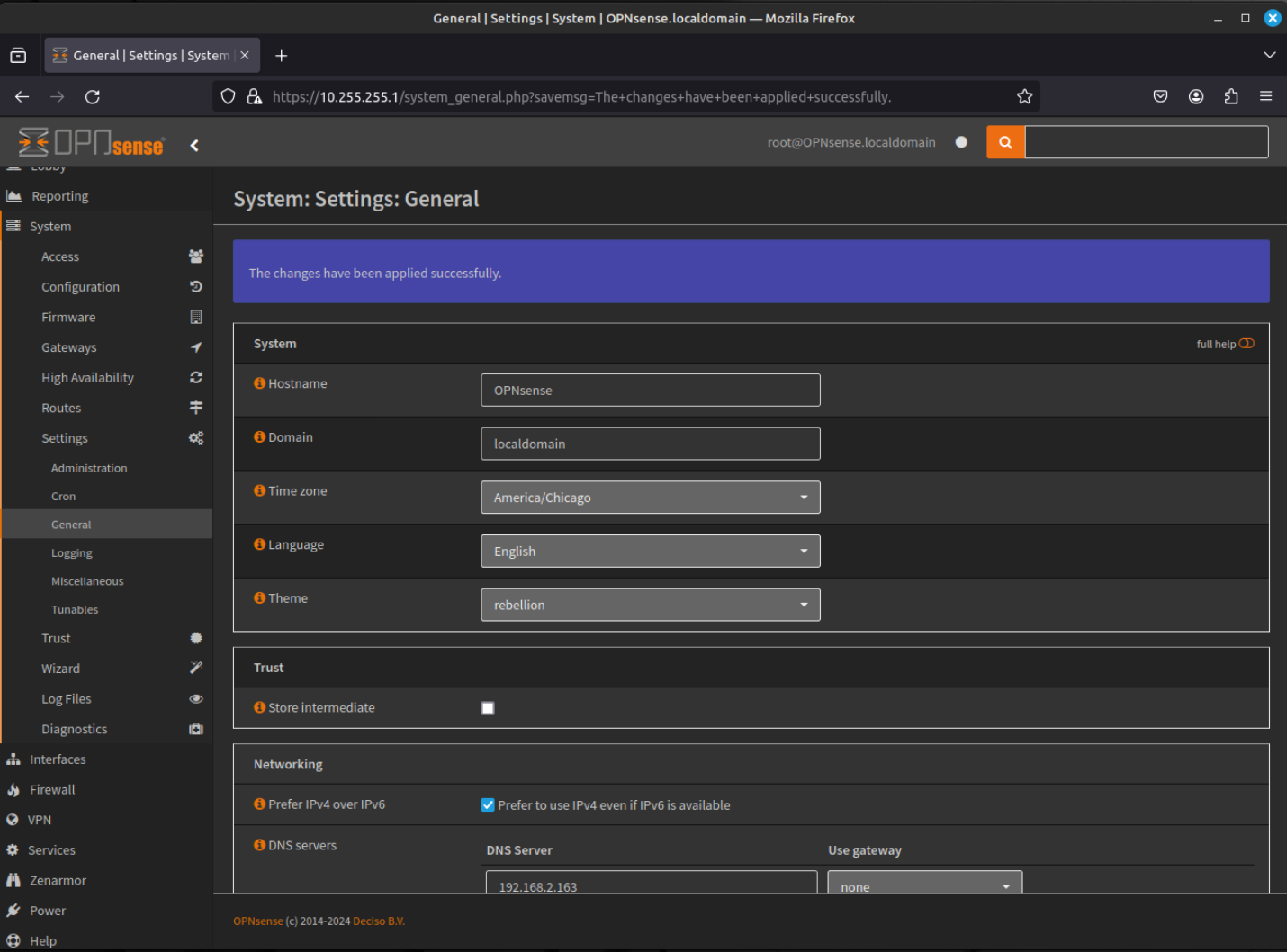Collapse sidebar with the chevron arrow
This screenshot has height=952, width=1287.
pyautogui.click(x=194, y=145)
